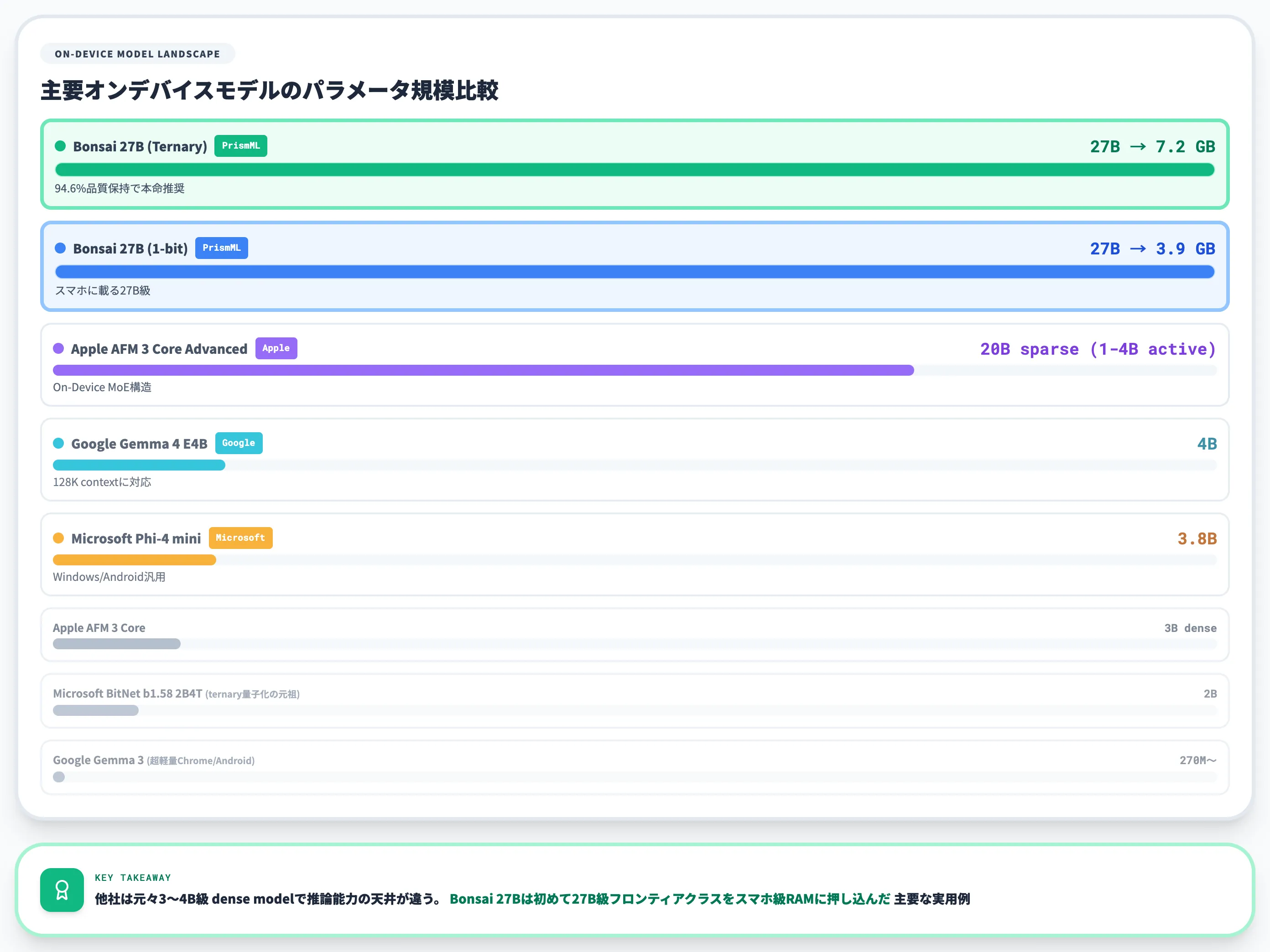Click the Google Gemma 3 model name
The image size is (1270, 952).
click(98, 760)
